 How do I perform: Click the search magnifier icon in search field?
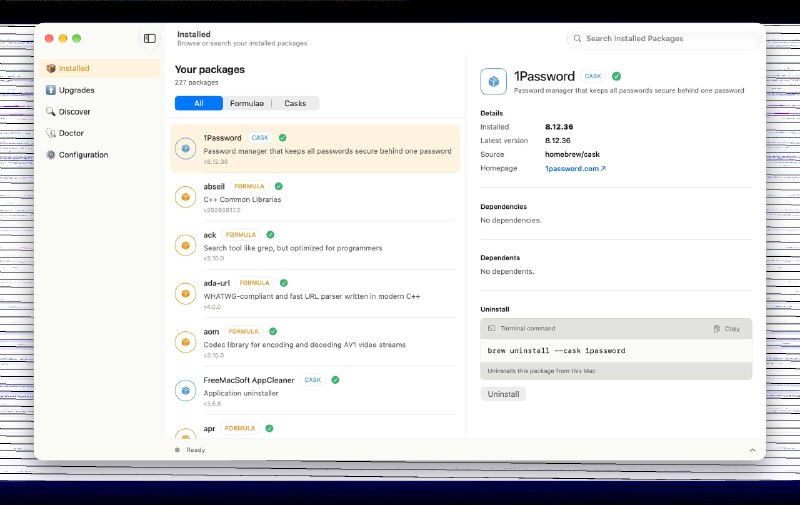[577, 38]
